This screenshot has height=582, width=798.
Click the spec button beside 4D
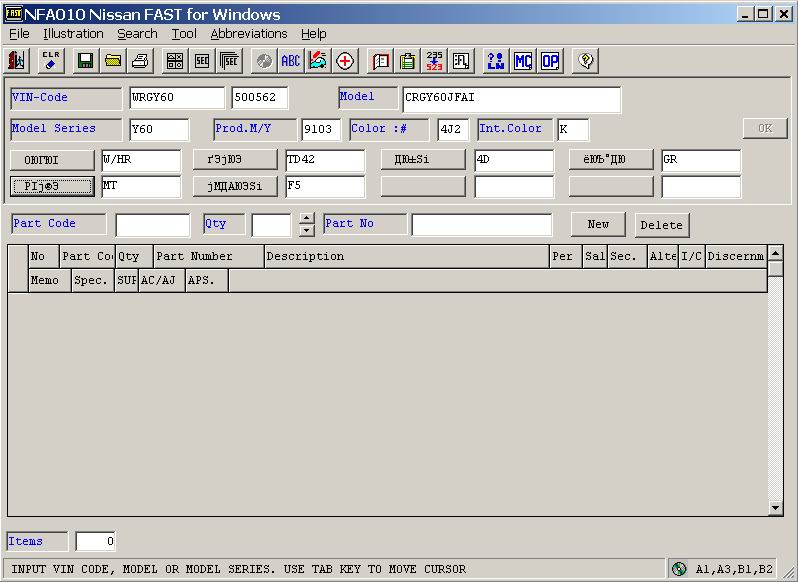pyautogui.click(x=423, y=160)
